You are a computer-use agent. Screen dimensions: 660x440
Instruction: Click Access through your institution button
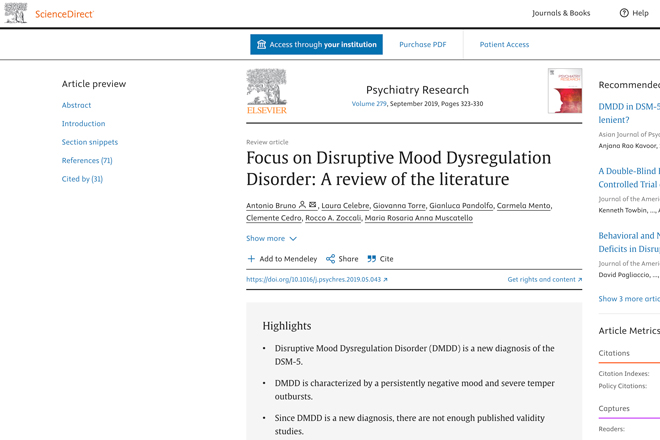click(x=317, y=44)
